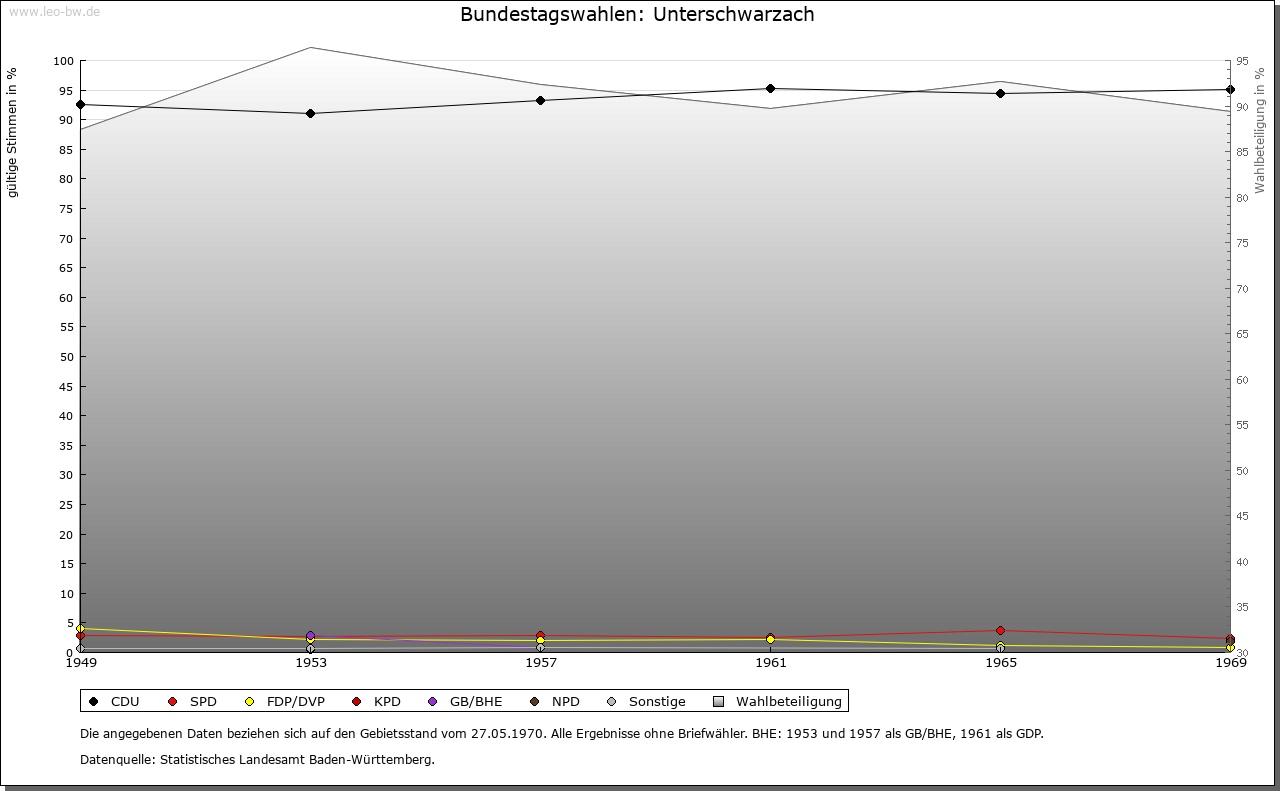
Task: Click the CDU data point for 1949
Action: point(81,105)
